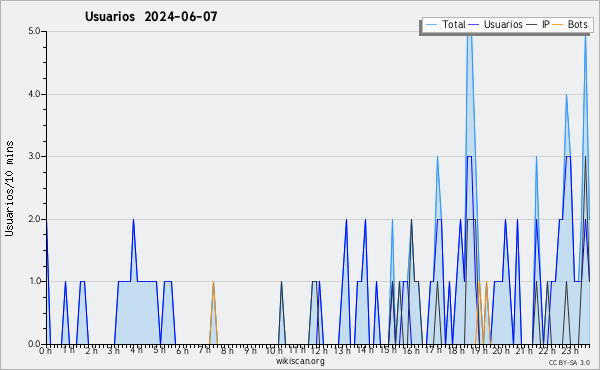Click the Usuarios peak of 2 near 4 h

pos(133,220)
